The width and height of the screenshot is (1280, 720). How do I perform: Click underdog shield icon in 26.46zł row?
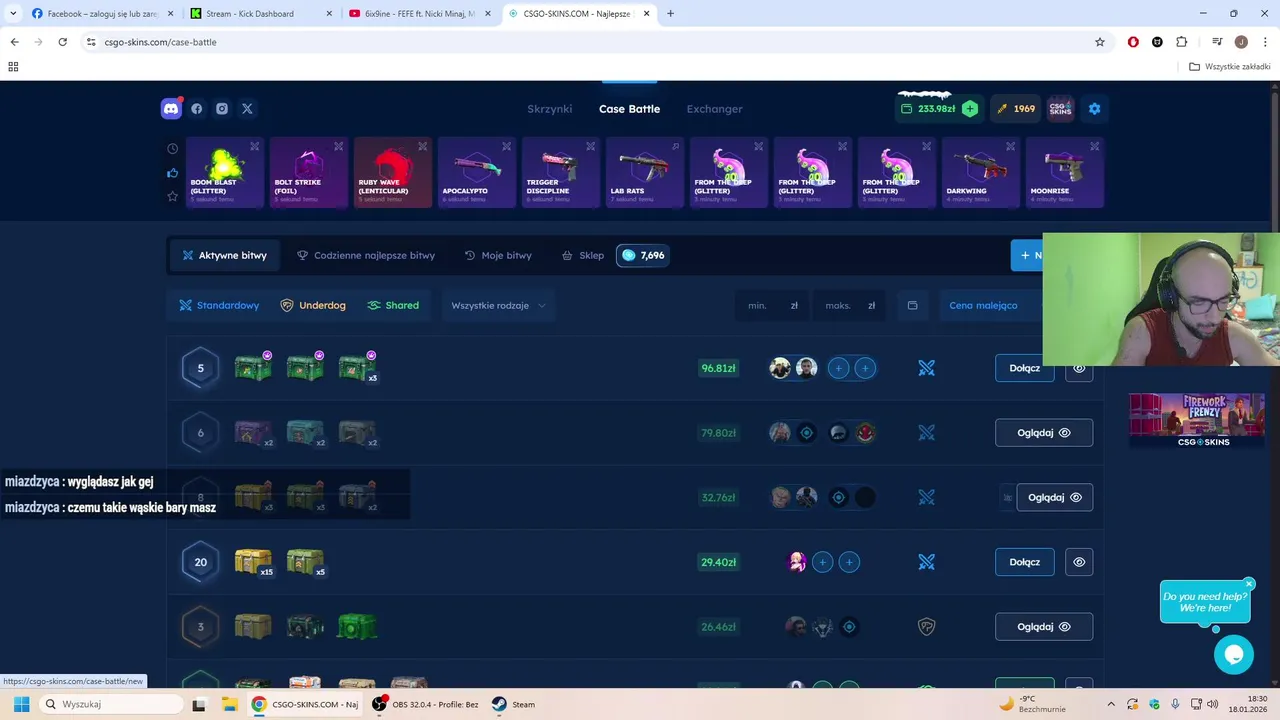[927, 627]
